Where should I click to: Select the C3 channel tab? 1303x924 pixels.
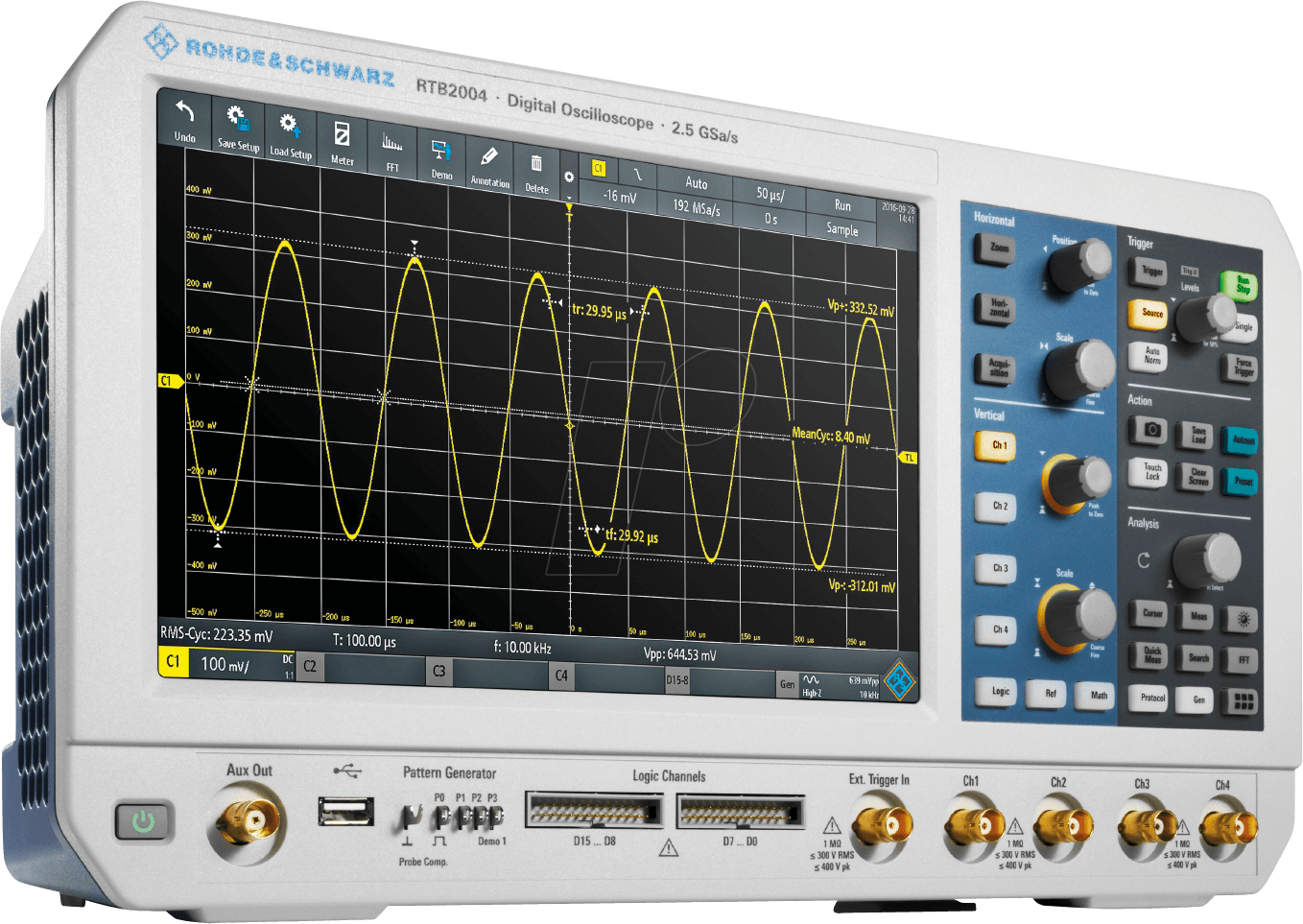pos(438,671)
